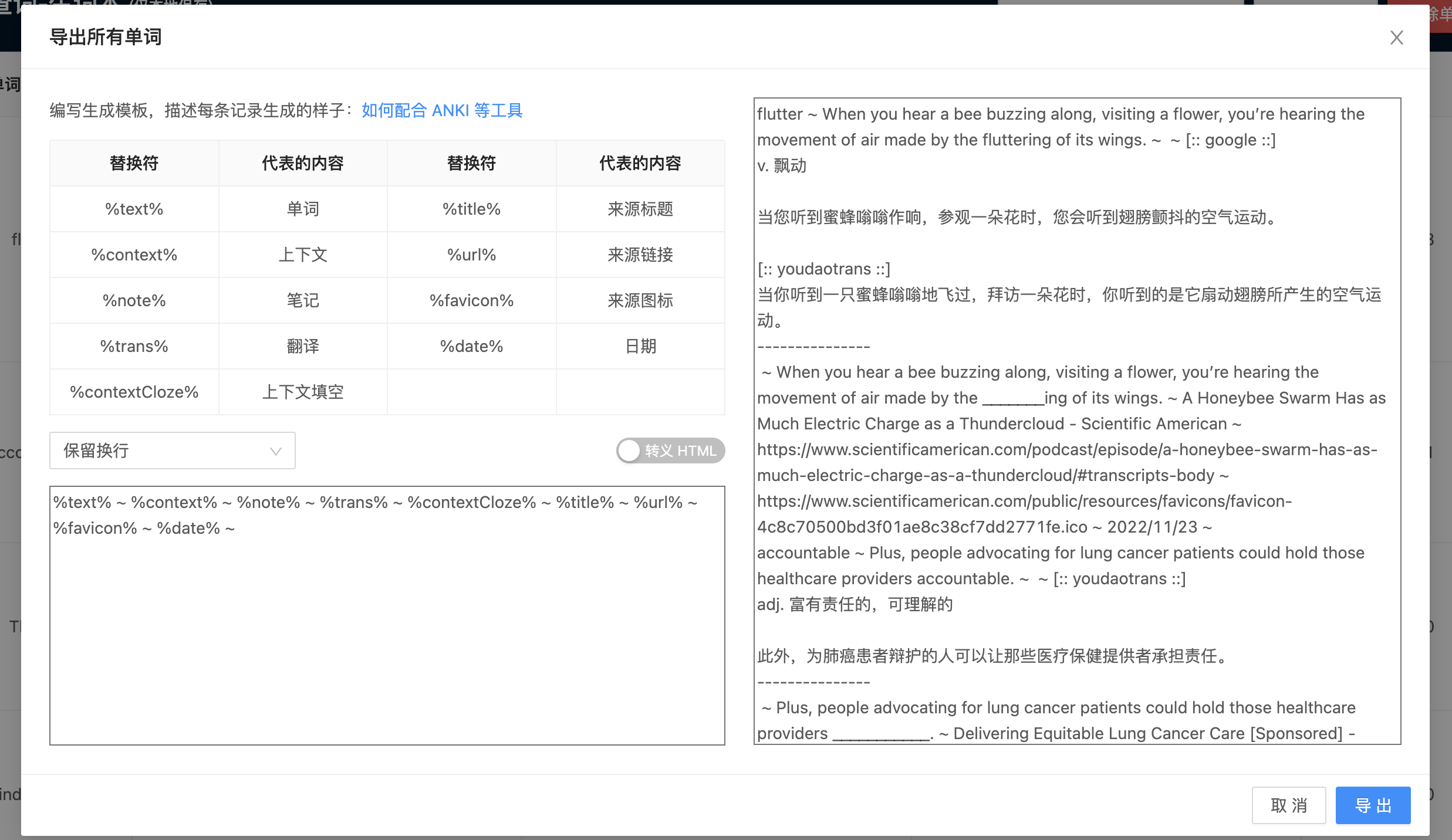Close the 导出所有单词 dialog
This screenshot has height=840, width=1452.
(x=1397, y=37)
